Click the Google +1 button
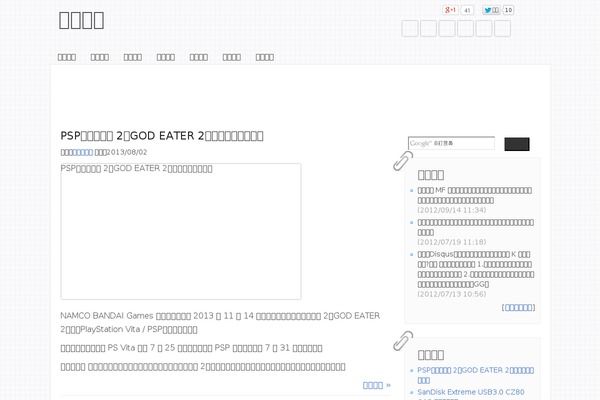Image resolution: width=600 pixels, height=400 pixels. coord(450,10)
